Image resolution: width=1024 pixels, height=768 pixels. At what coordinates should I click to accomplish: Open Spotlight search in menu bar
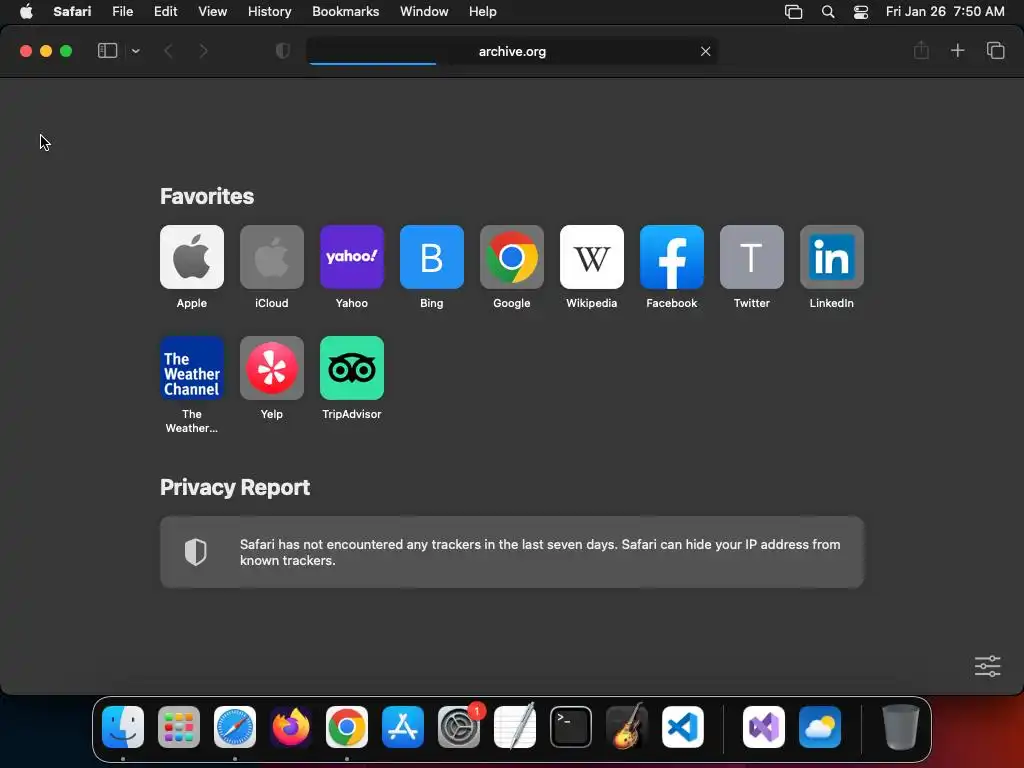(828, 12)
